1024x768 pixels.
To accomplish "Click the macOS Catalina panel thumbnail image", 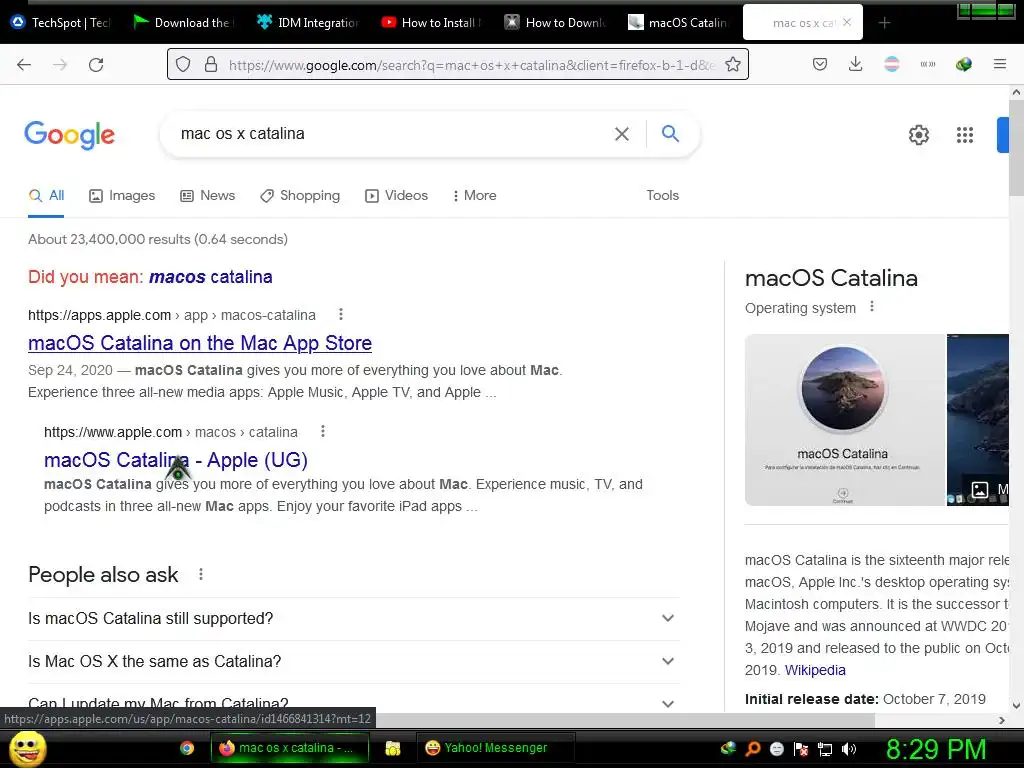I will point(845,420).
